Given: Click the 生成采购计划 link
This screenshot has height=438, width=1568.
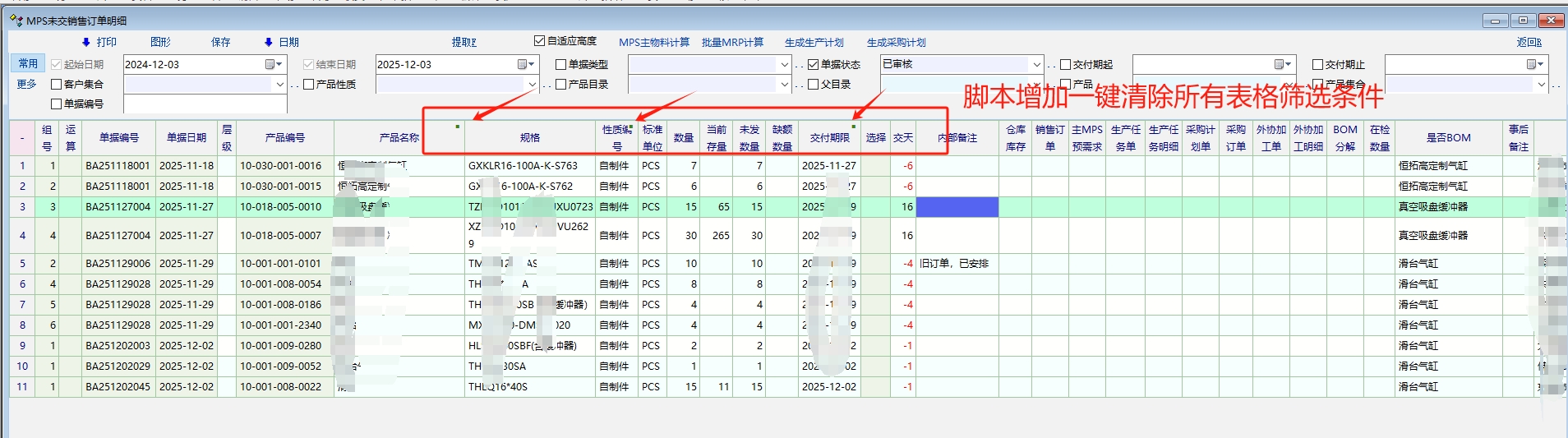Looking at the screenshot, I should [896, 42].
